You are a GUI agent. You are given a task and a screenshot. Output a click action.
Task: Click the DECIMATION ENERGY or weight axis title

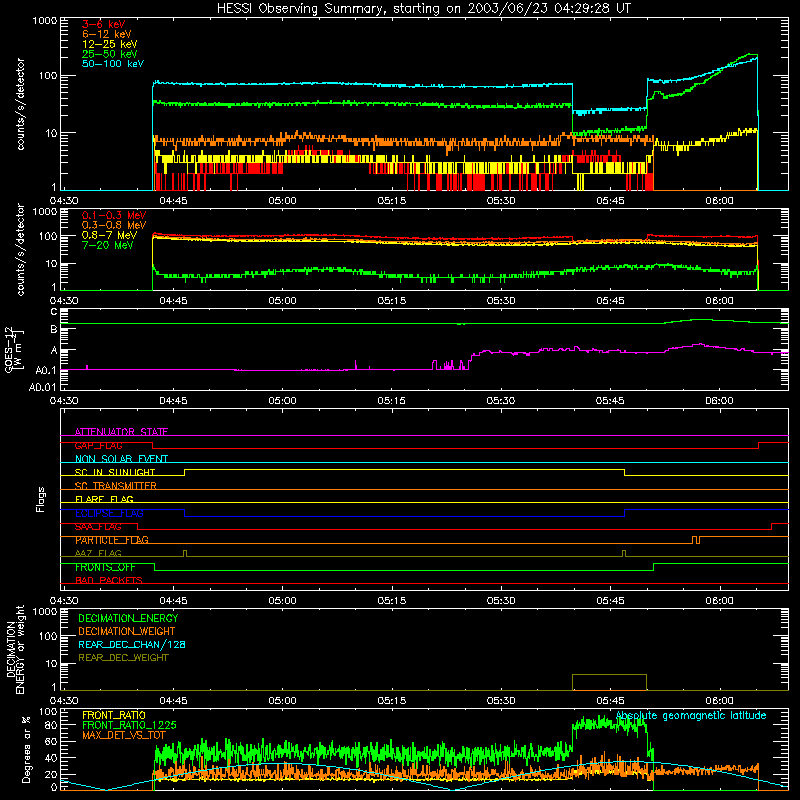point(15,649)
